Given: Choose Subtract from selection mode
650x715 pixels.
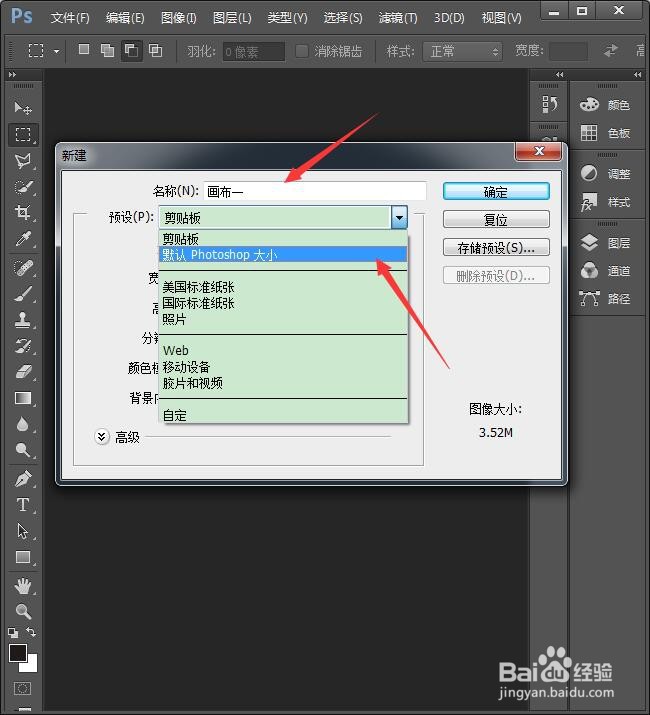Looking at the screenshot, I should point(131,50).
